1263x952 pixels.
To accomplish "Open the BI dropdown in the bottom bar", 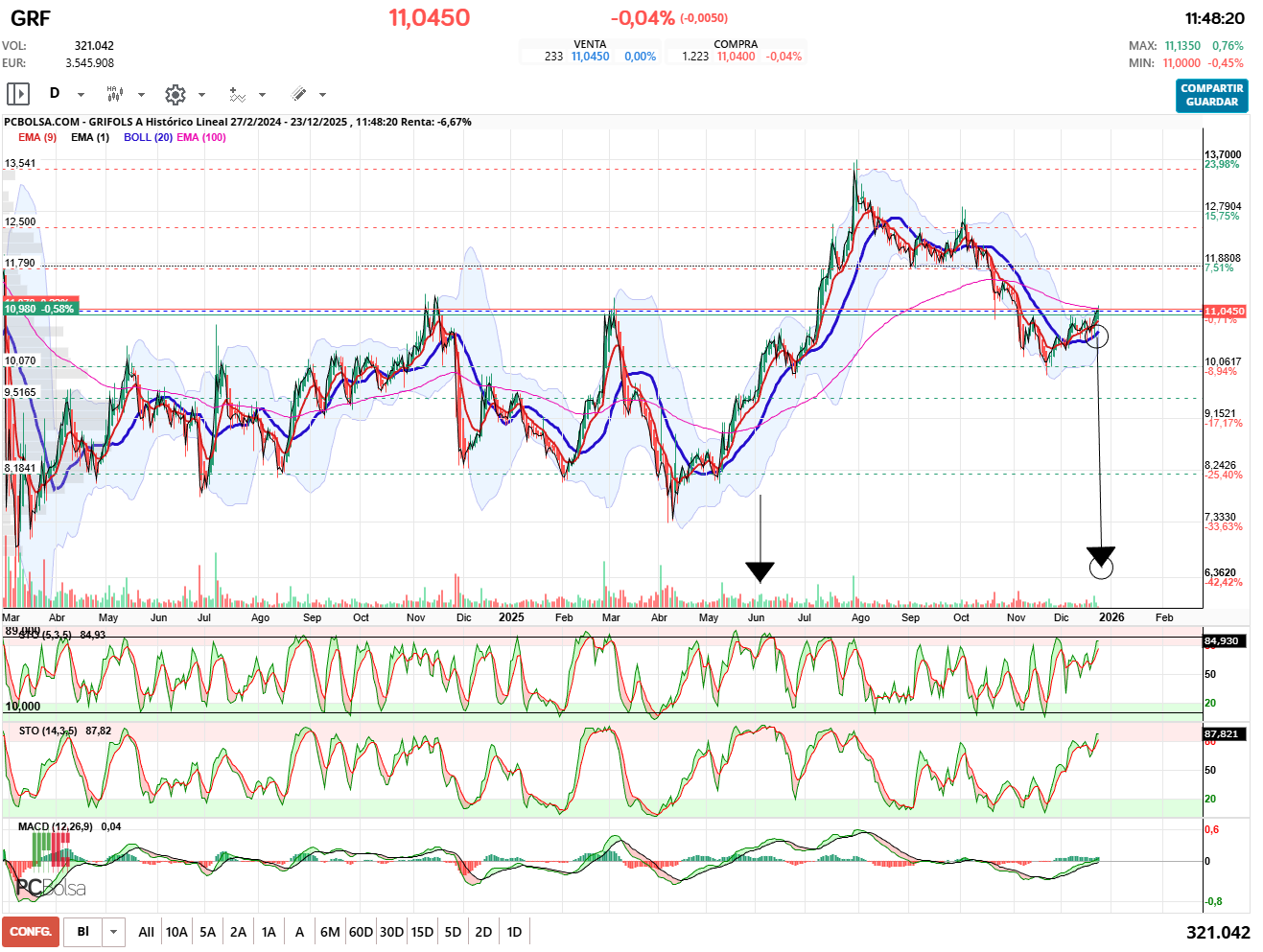I will point(113,932).
